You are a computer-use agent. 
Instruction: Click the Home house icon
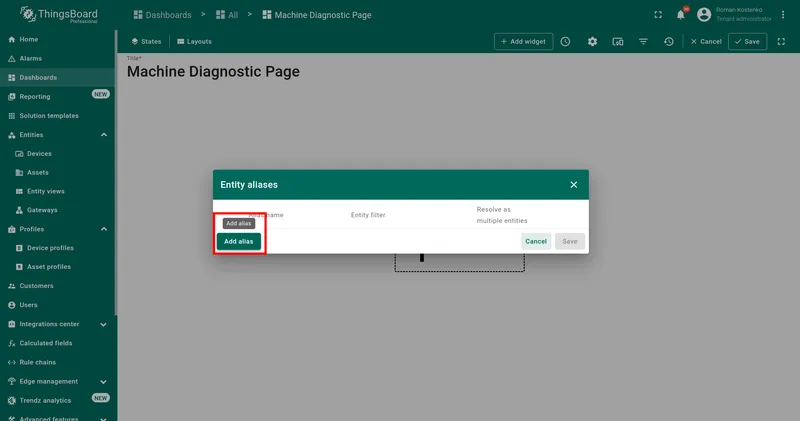(12, 39)
